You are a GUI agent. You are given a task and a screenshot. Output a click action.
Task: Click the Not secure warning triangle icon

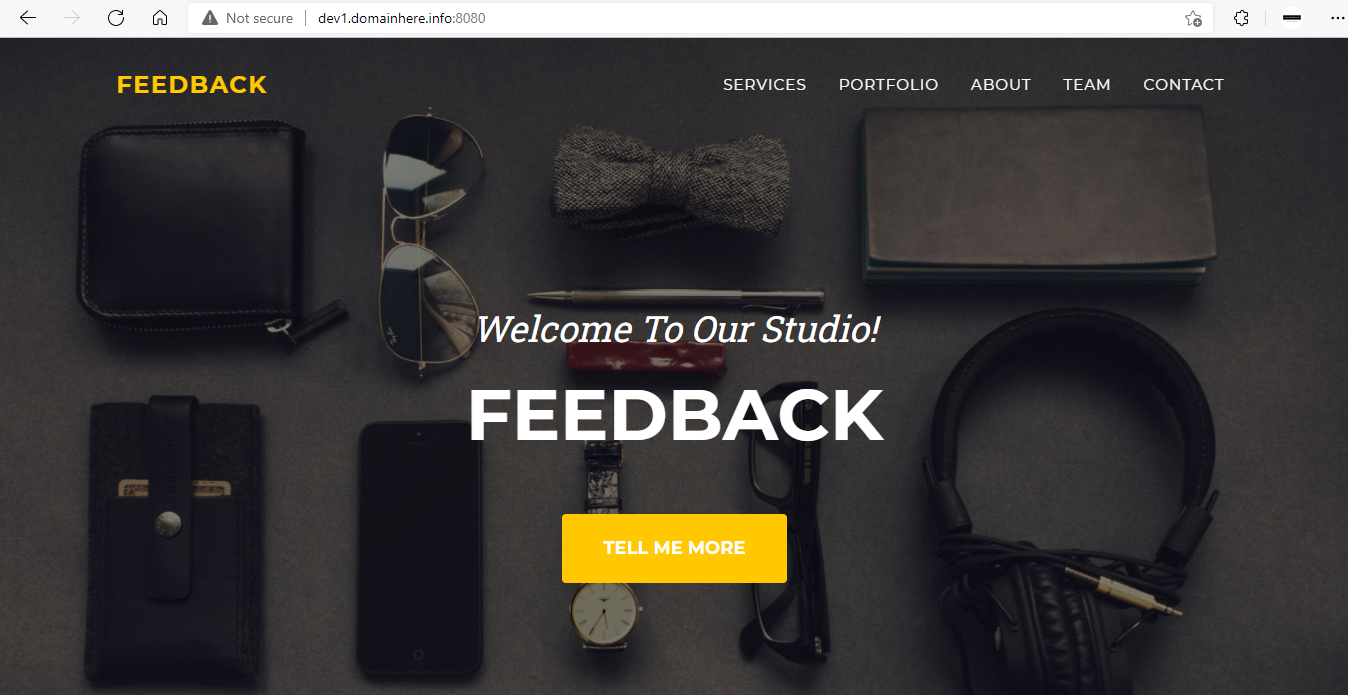[210, 18]
